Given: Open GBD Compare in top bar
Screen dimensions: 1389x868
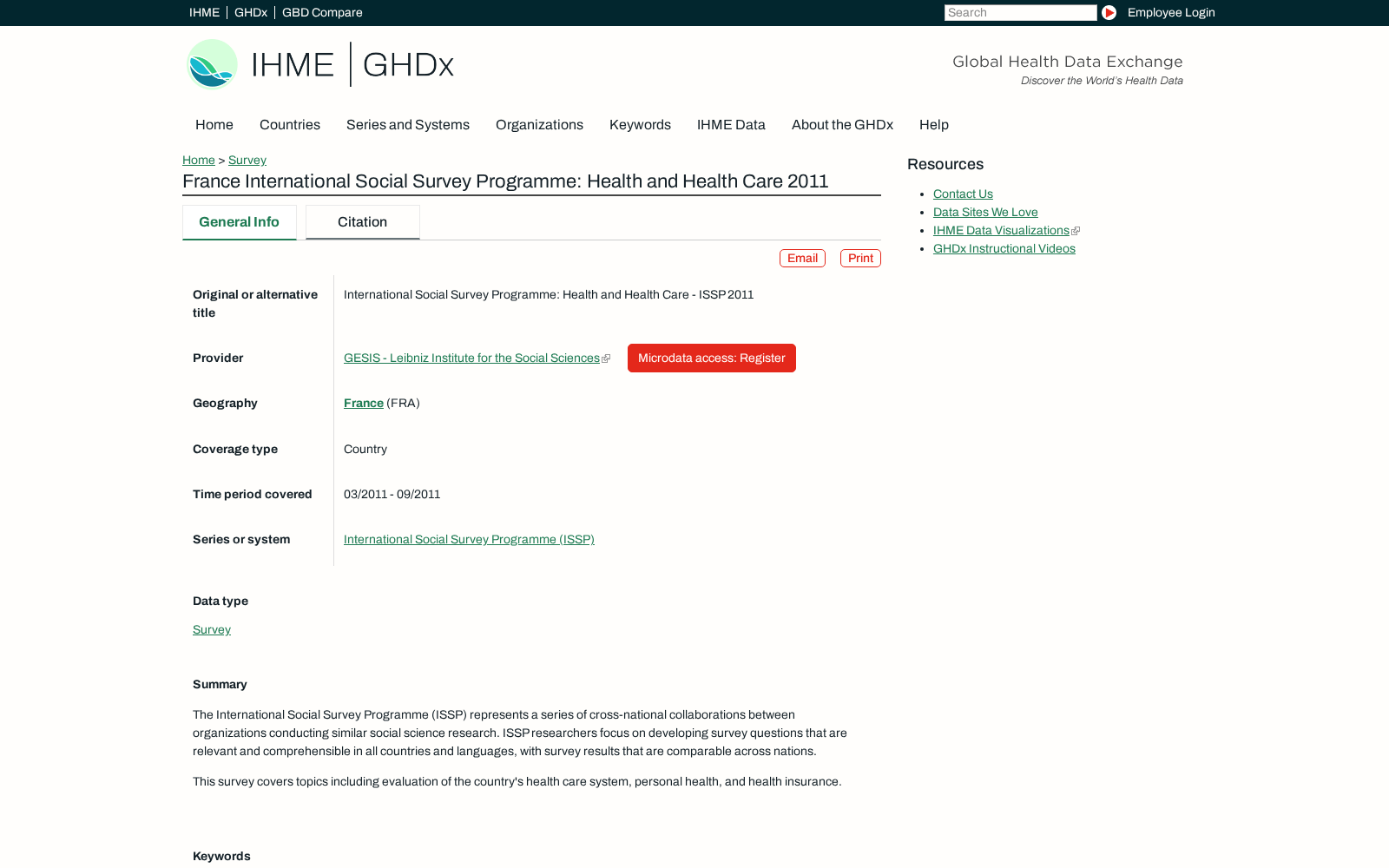Looking at the screenshot, I should pos(322,12).
